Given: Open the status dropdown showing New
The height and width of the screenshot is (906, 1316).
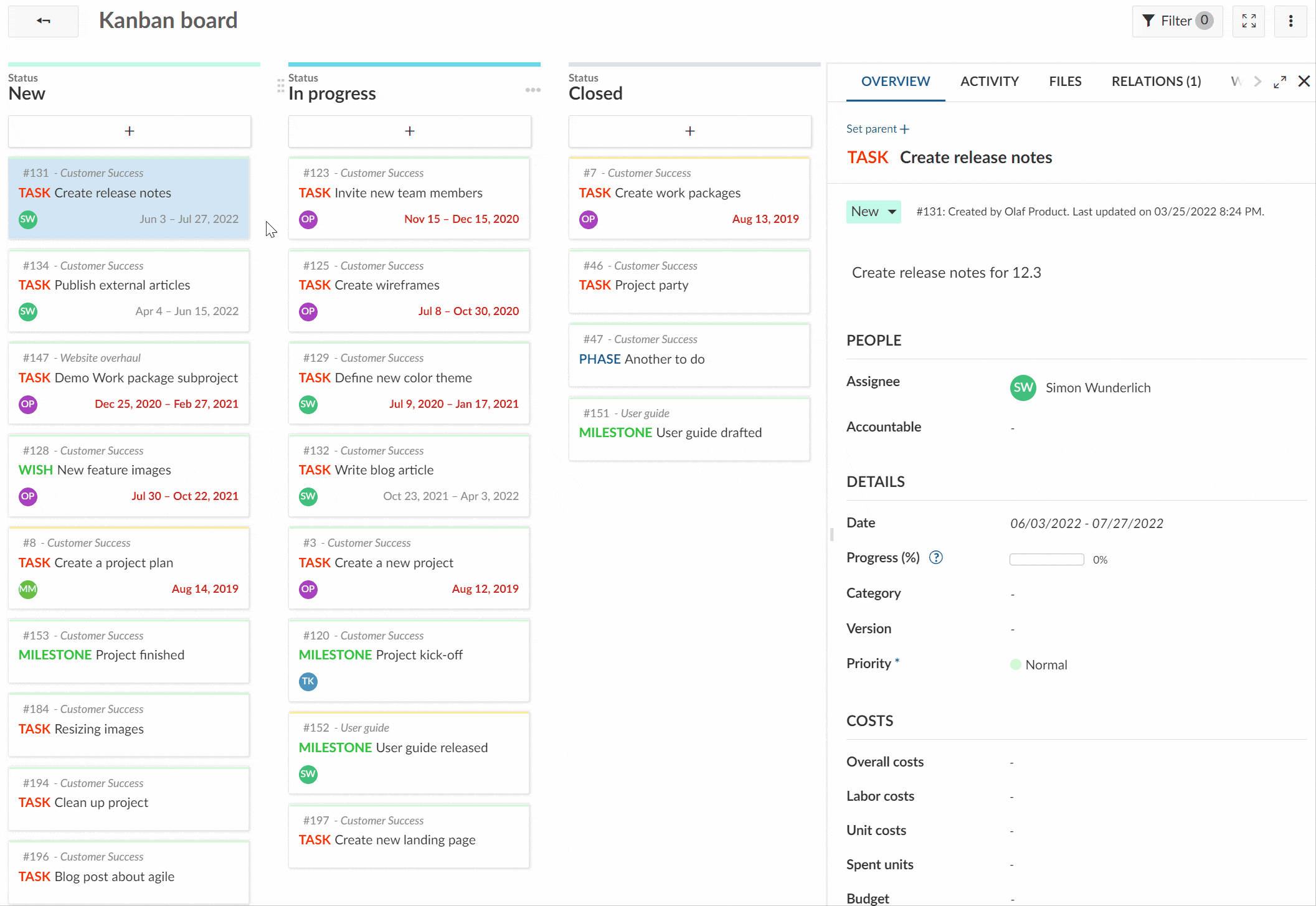Looking at the screenshot, I should click(x=873, y=211).
